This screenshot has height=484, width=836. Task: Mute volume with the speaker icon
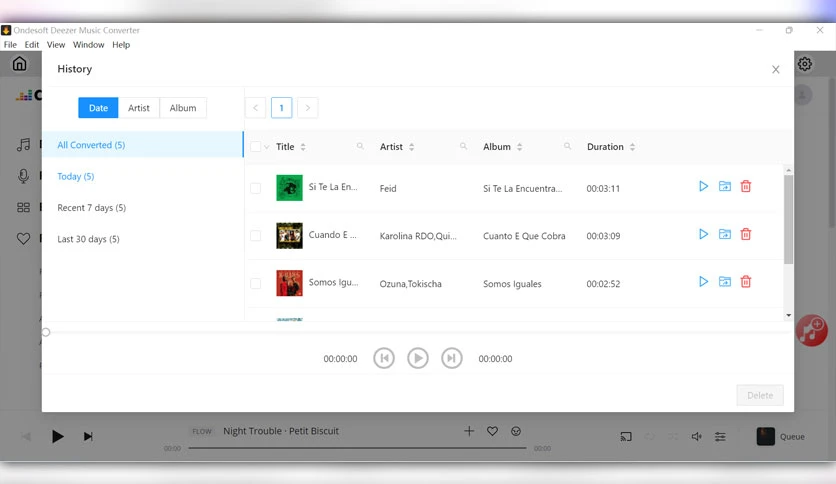[x=696, y=437]
